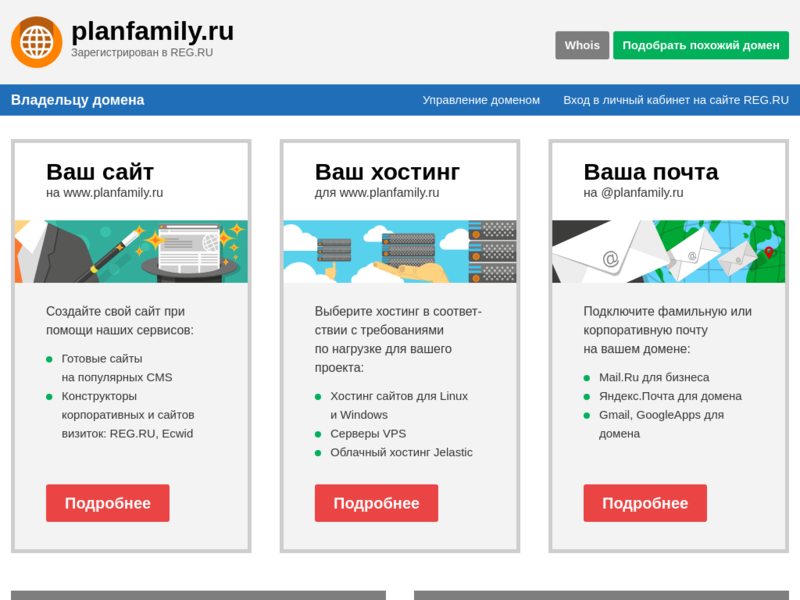
Task: Click the magician hat site illustration
Action: coord(131,252)
